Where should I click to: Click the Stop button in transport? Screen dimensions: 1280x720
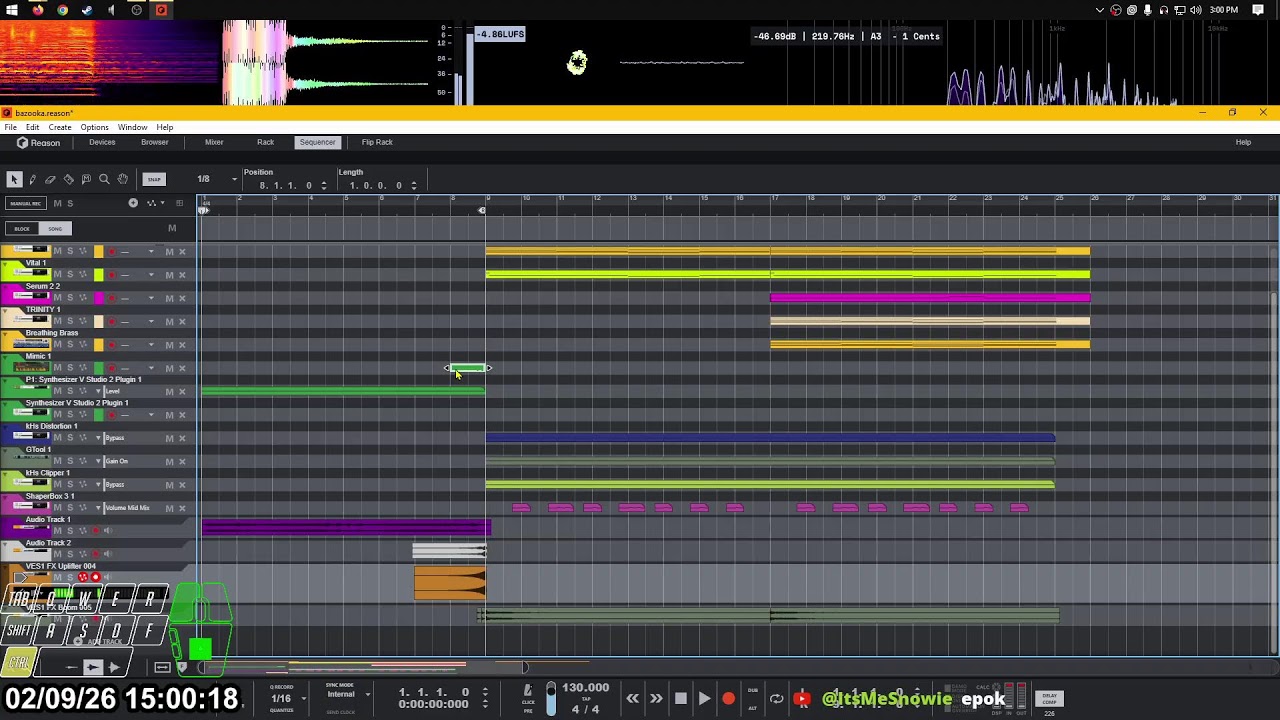680,699
